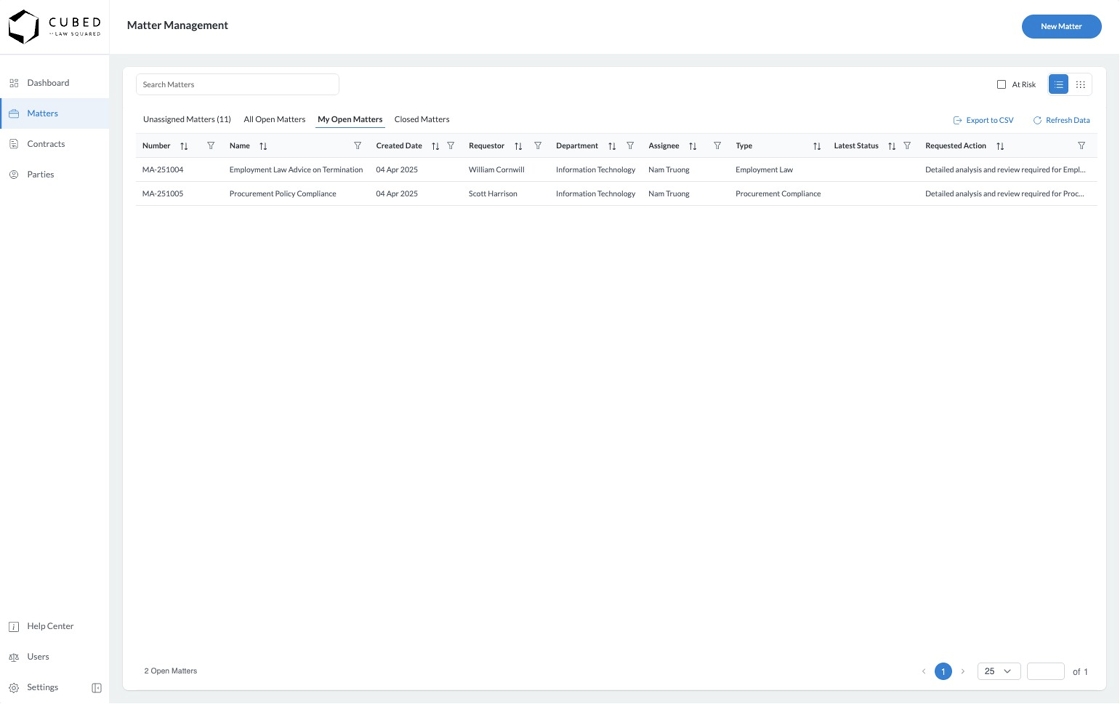1120x704 pixels.
Task: Select My Open Matters tab
Action: click(350, 119)
